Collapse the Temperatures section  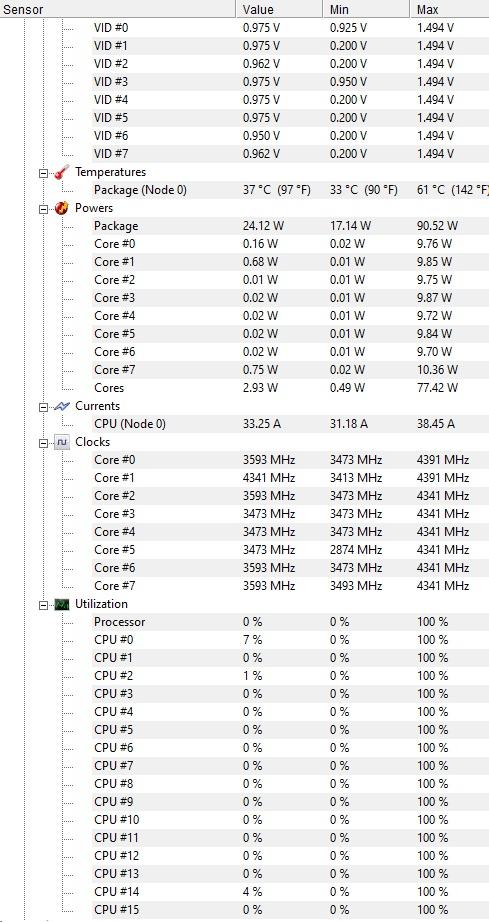click(x=43, y=173)
